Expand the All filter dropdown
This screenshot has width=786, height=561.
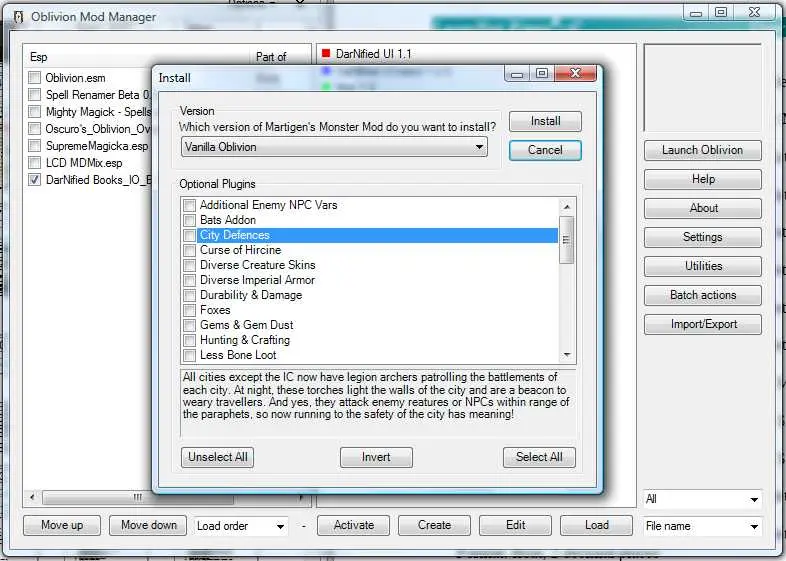click(702, 499)
